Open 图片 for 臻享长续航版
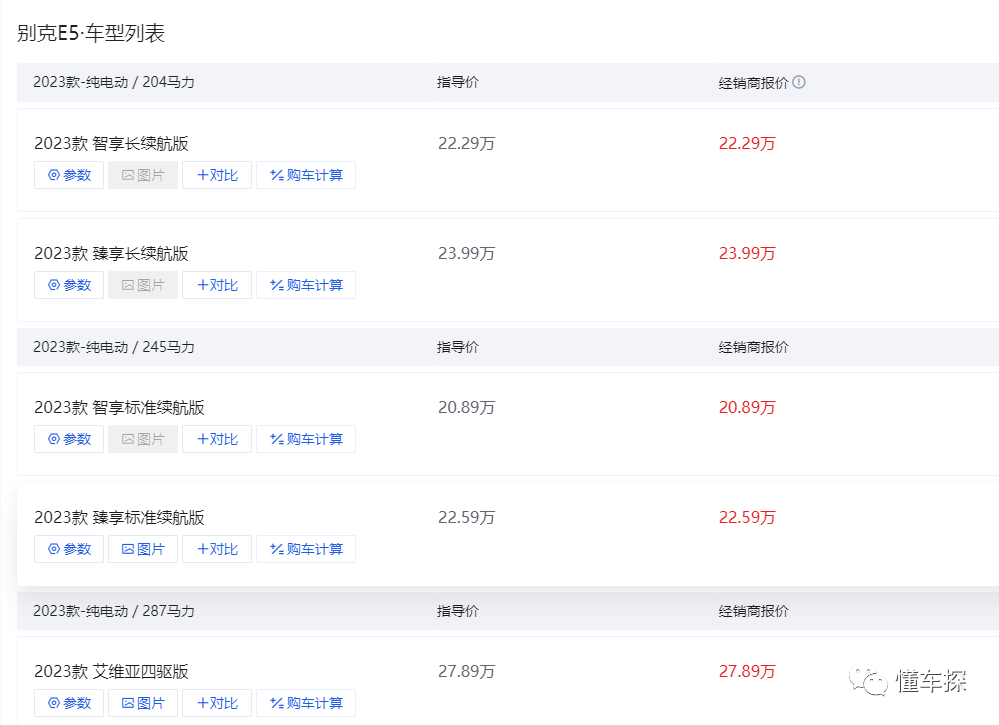Screen dimensions: 999x725 coord(143,285)
